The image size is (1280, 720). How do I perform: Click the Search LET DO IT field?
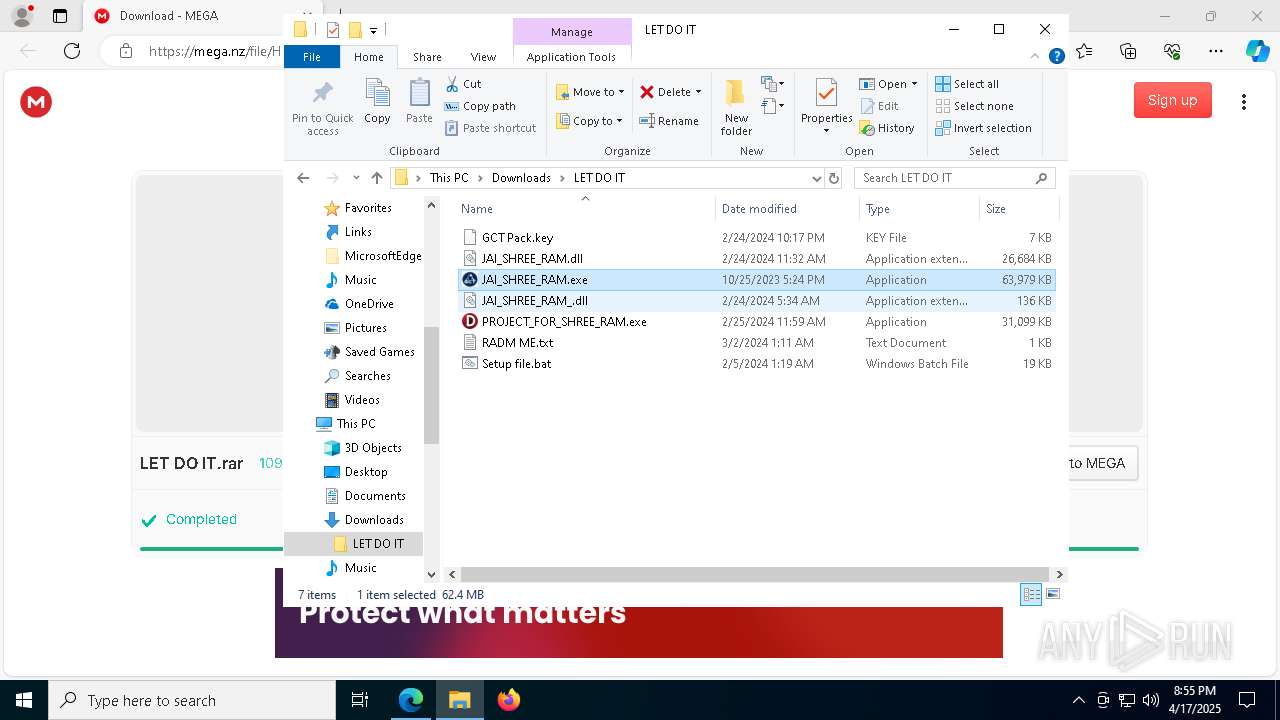(x=955, y=178)
